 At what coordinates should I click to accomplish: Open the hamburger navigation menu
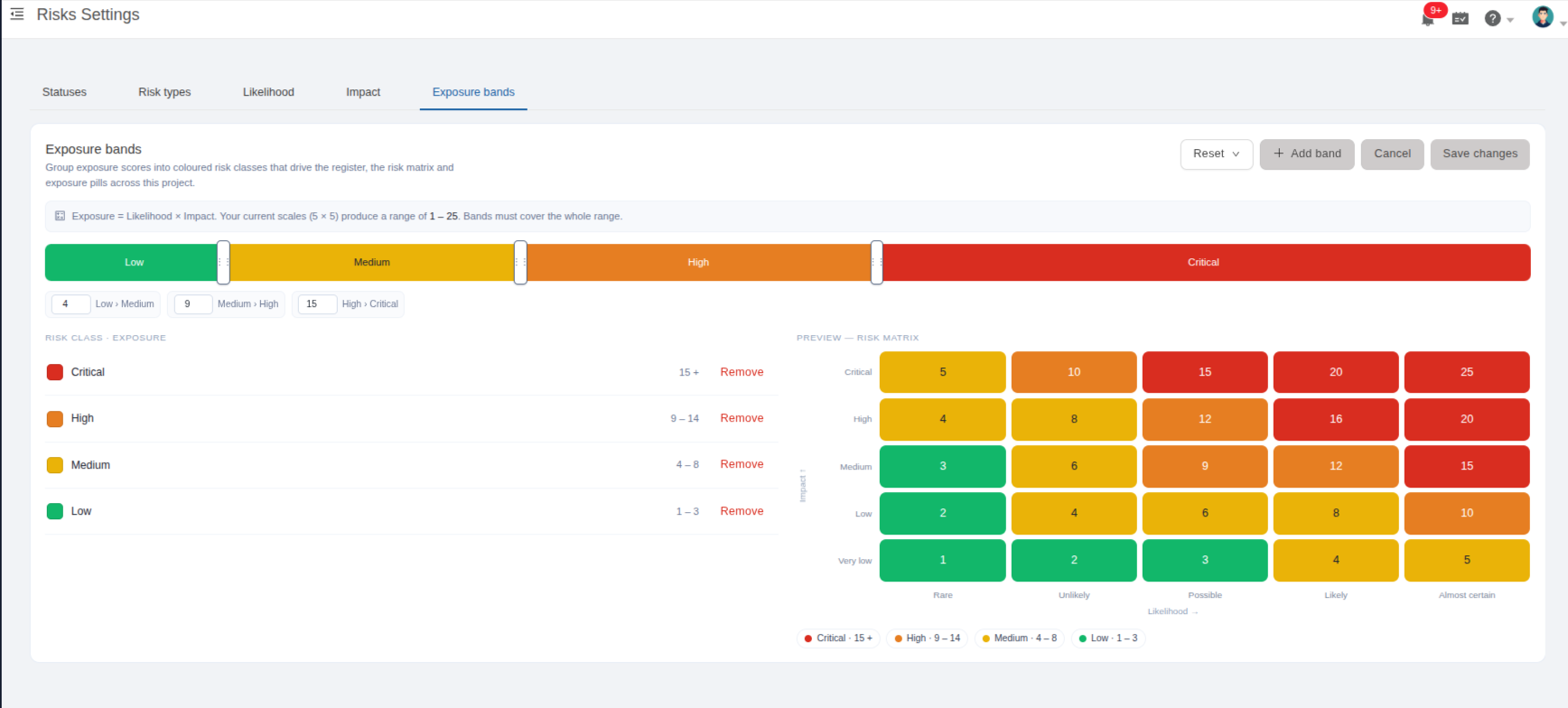(x=17, y=14)
